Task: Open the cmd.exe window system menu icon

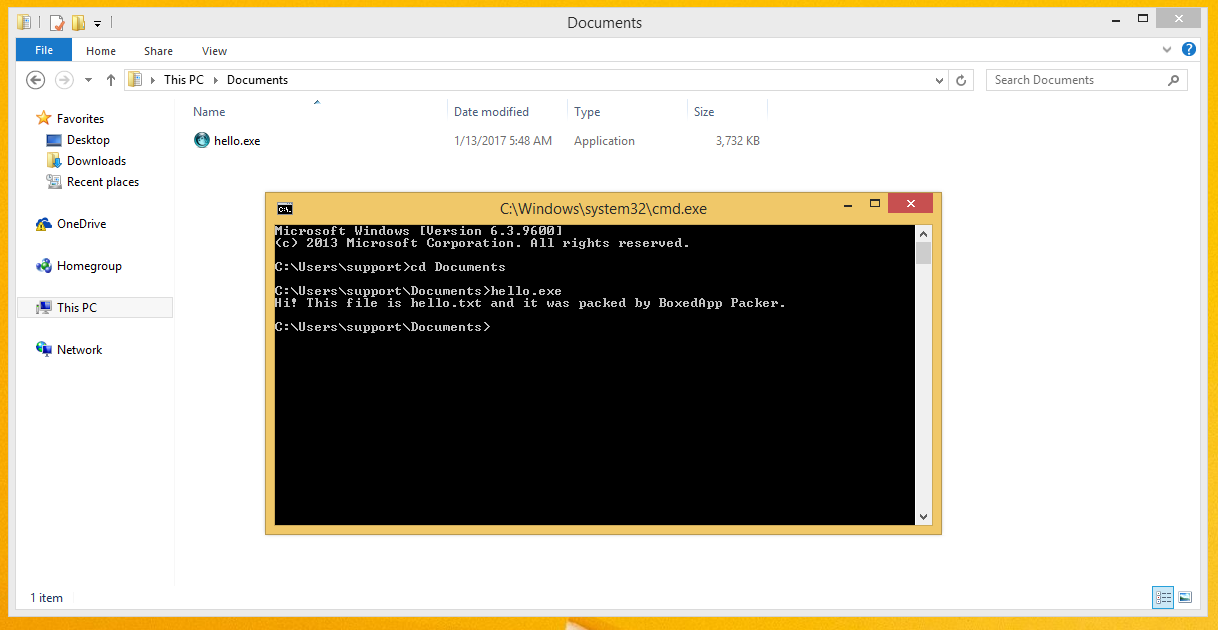Action: (x=285, y=209)
